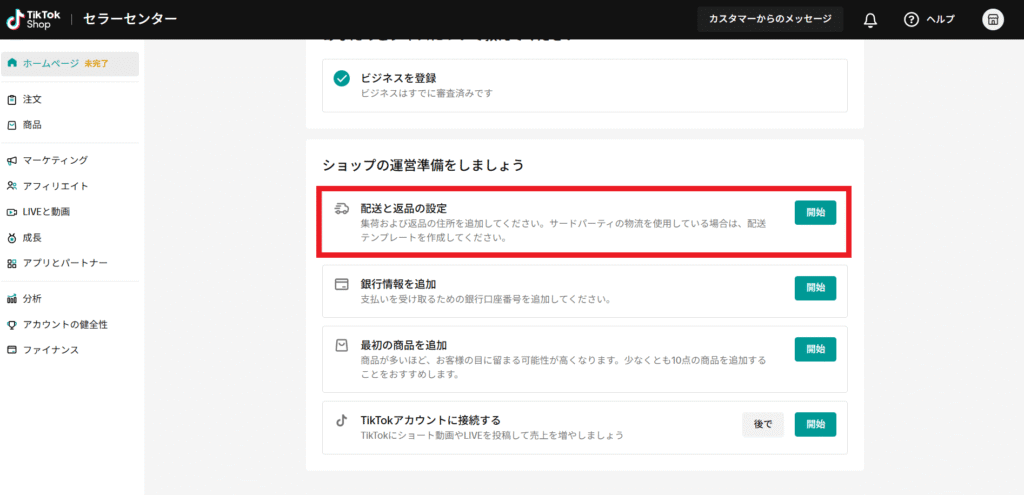Click 開始 for TikTokアカウントに接続する

pos(815,424)
